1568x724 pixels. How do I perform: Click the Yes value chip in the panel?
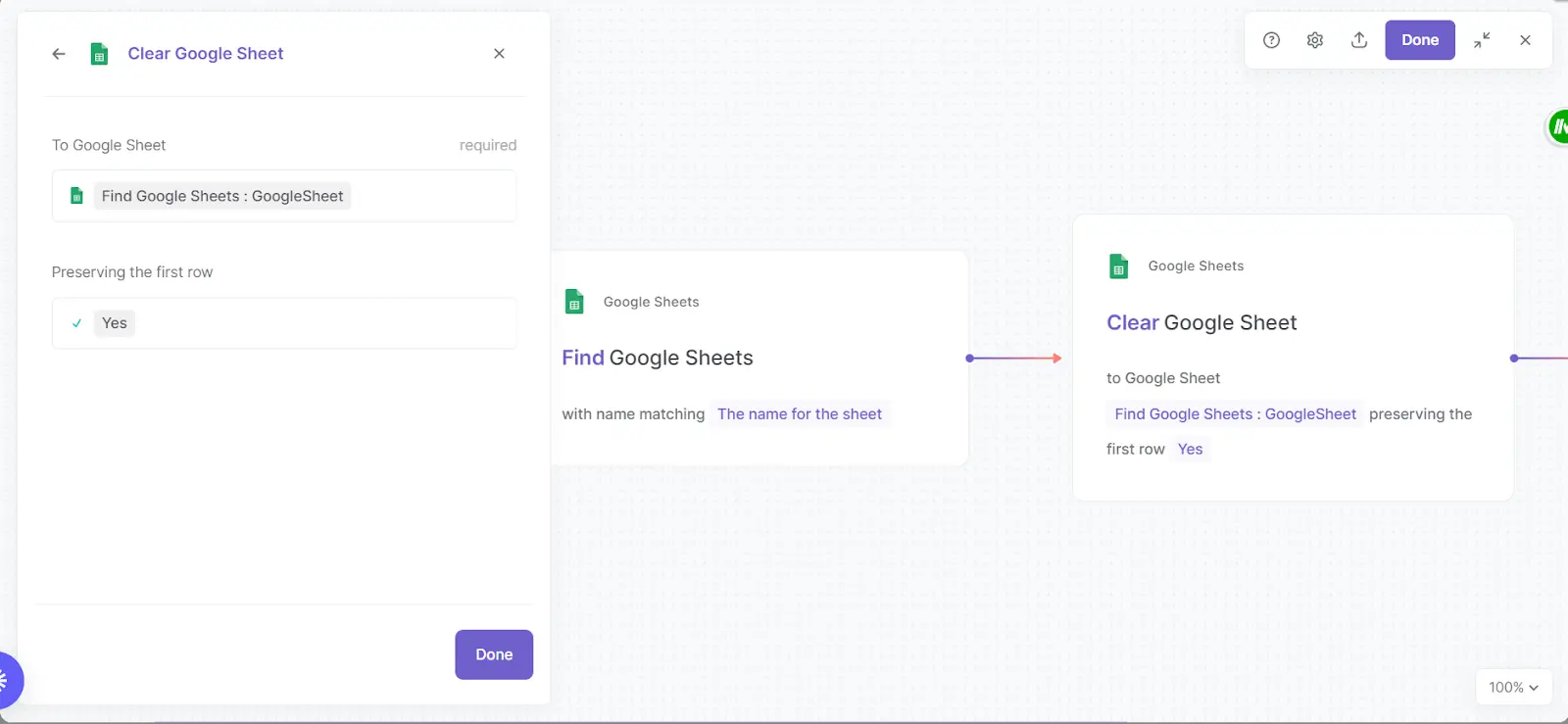[115, 323]
